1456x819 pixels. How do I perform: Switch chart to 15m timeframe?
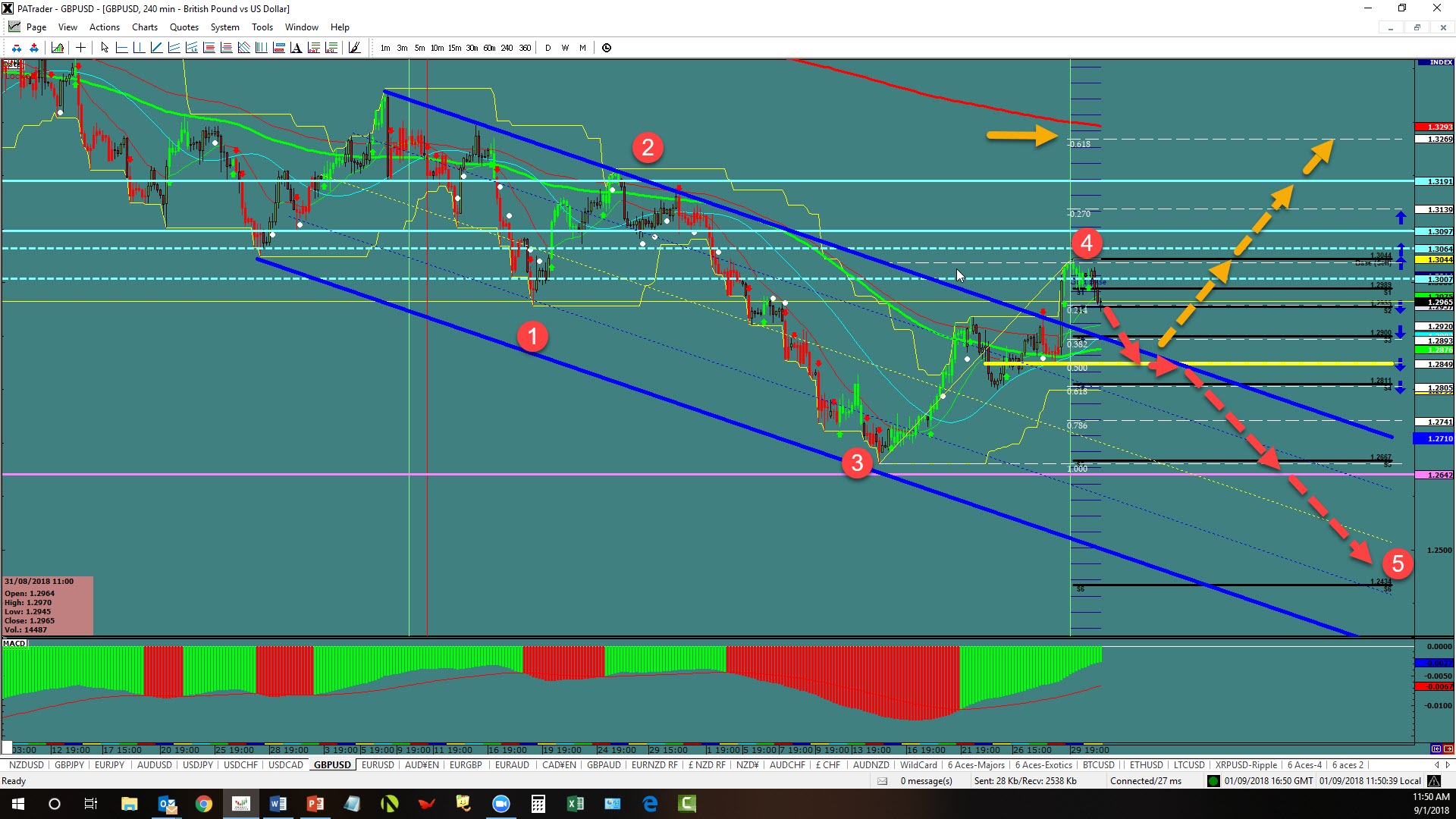(454, 48)
